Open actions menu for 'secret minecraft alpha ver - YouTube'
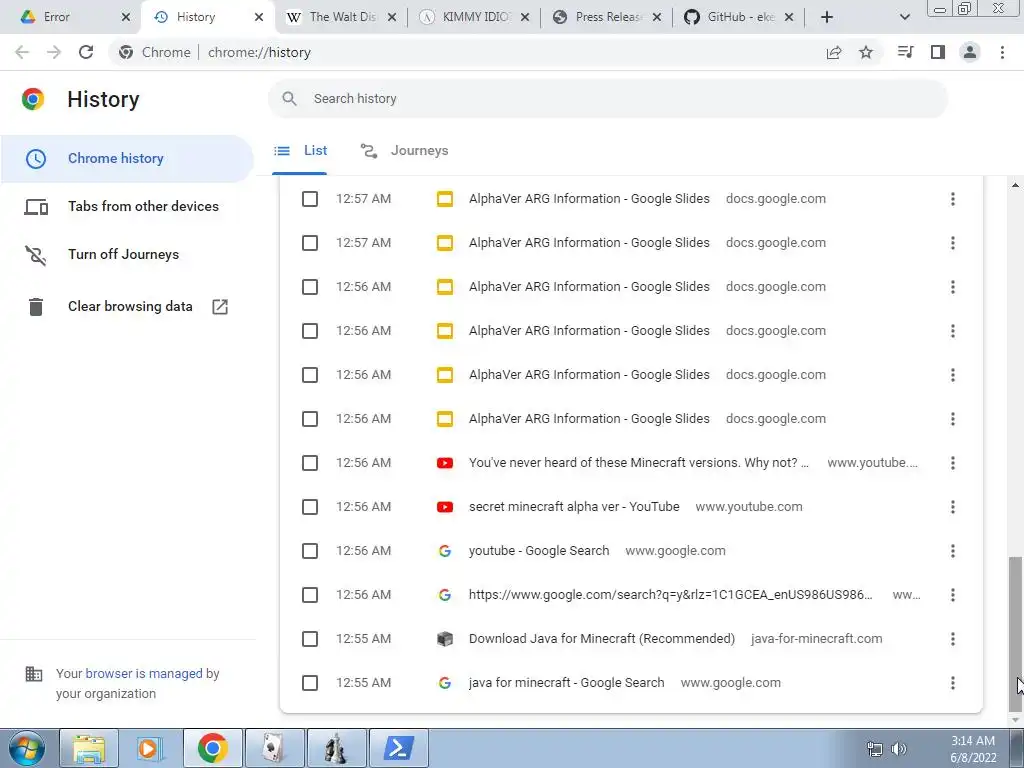The width and height of the screenshot is (1024, 768). (x=953, y=507)
